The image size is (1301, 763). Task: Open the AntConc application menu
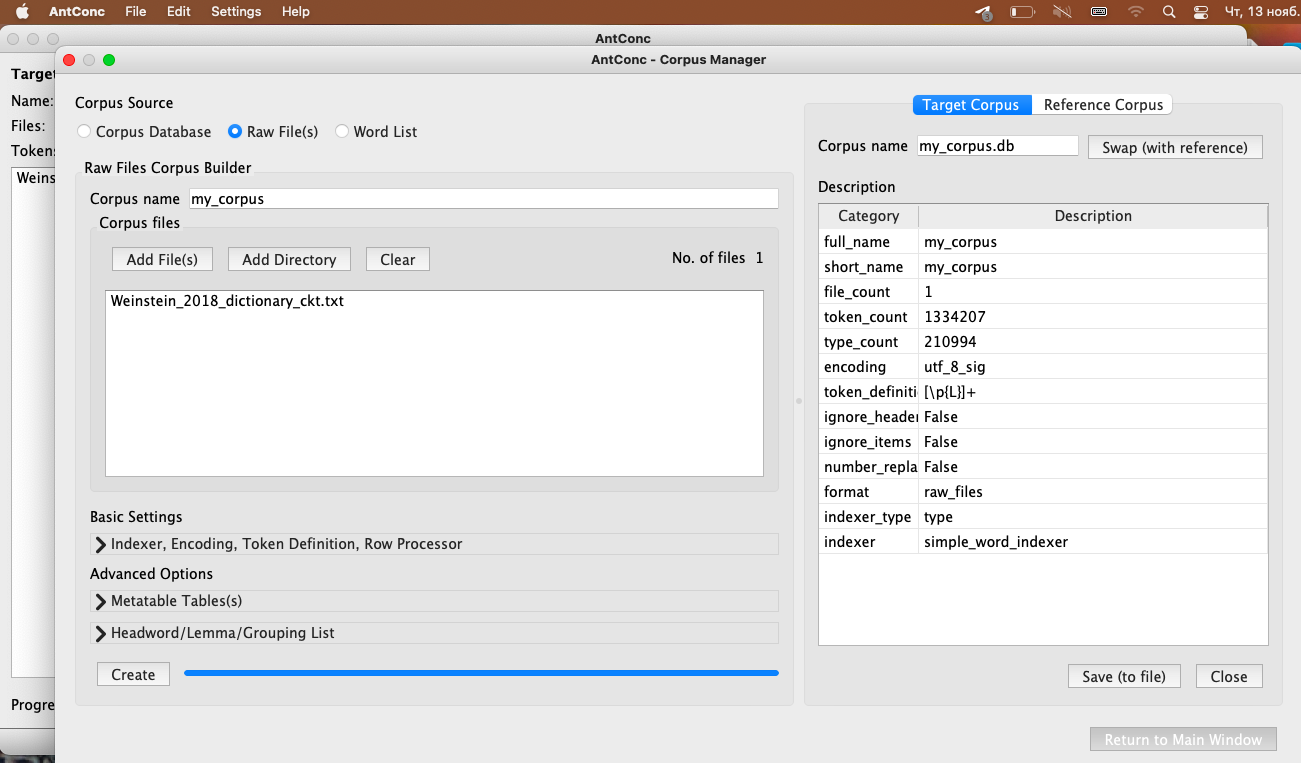tap(77, 12)
